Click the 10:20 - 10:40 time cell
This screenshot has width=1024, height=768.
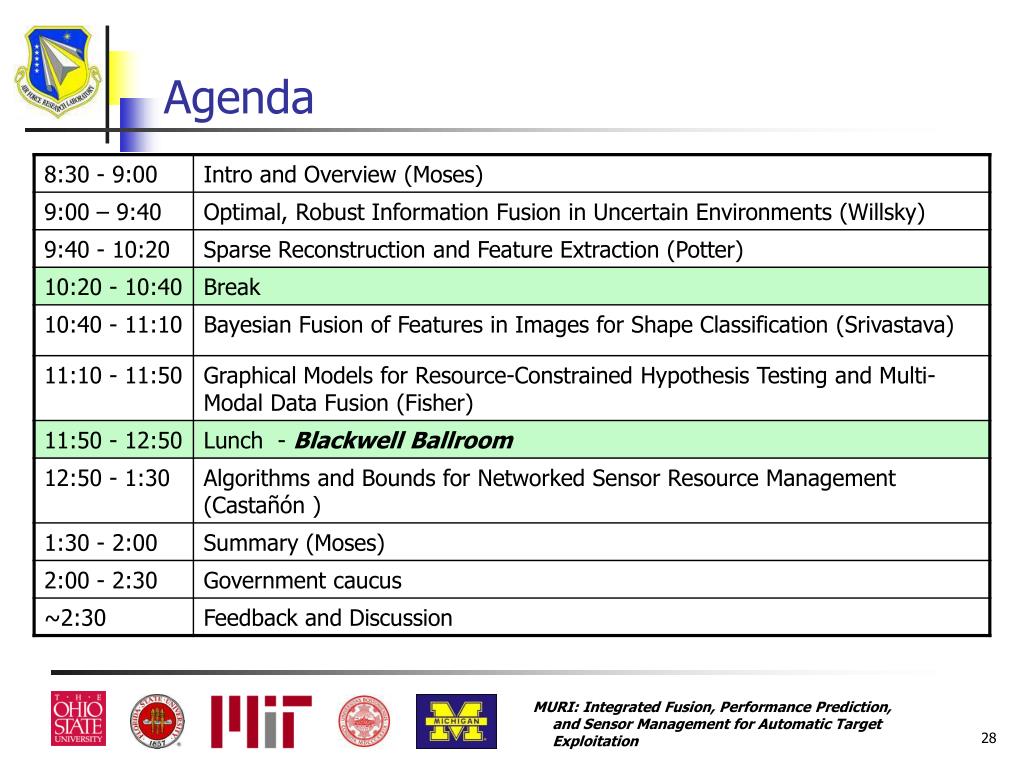point(114,286)
